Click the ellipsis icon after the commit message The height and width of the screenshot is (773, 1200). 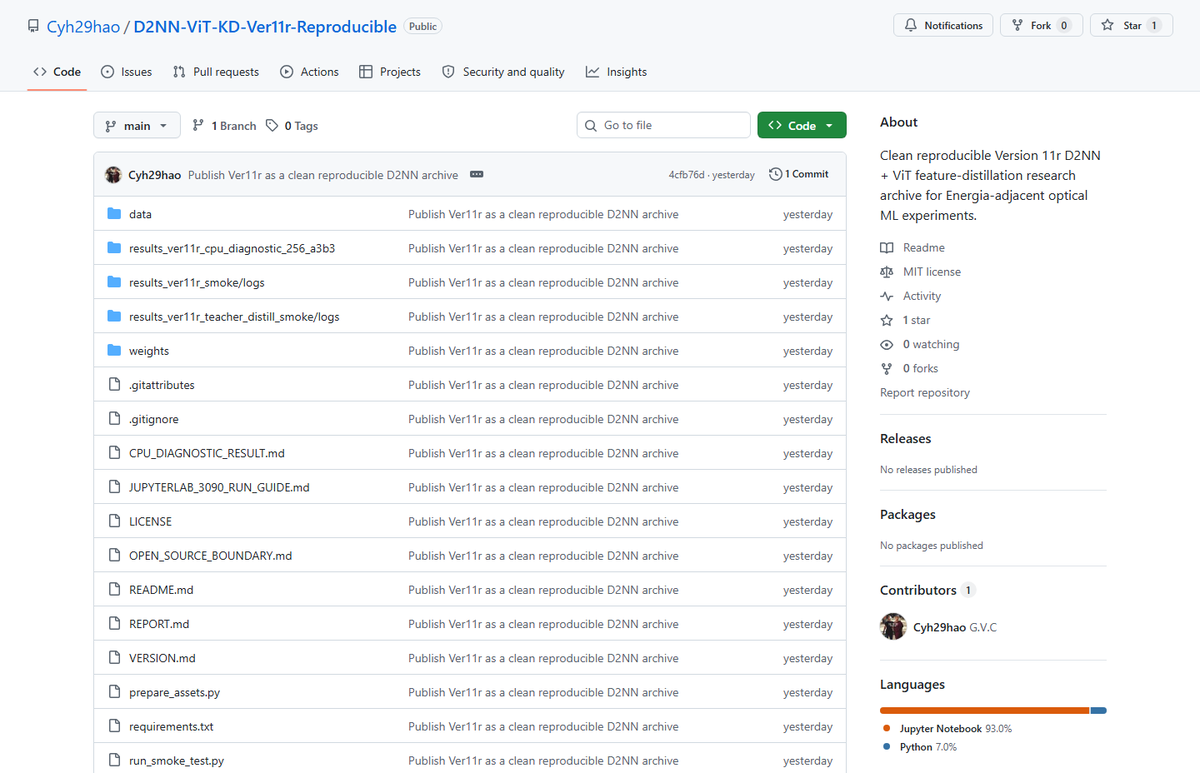477,175
